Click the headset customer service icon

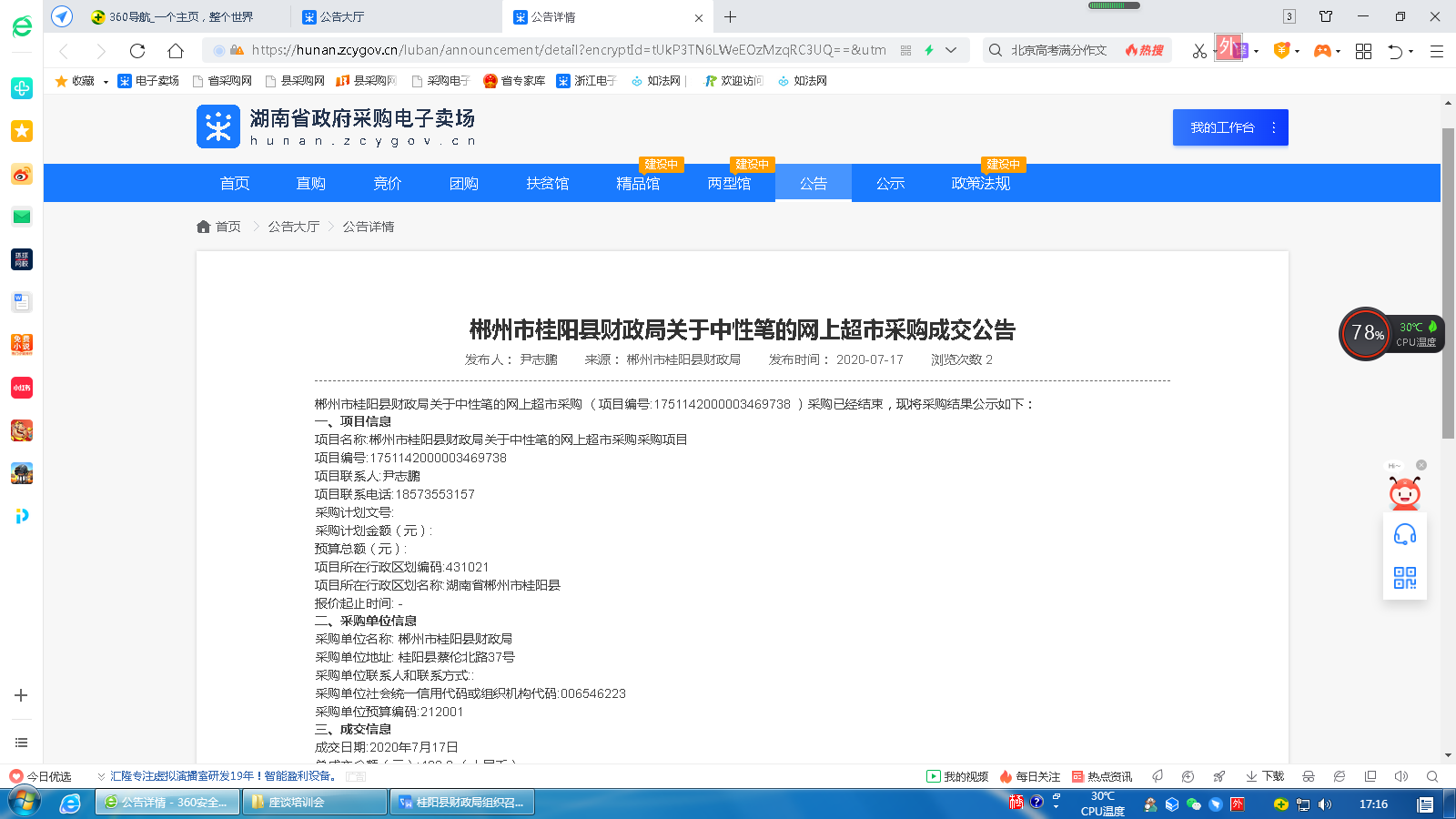[1404, 535]
